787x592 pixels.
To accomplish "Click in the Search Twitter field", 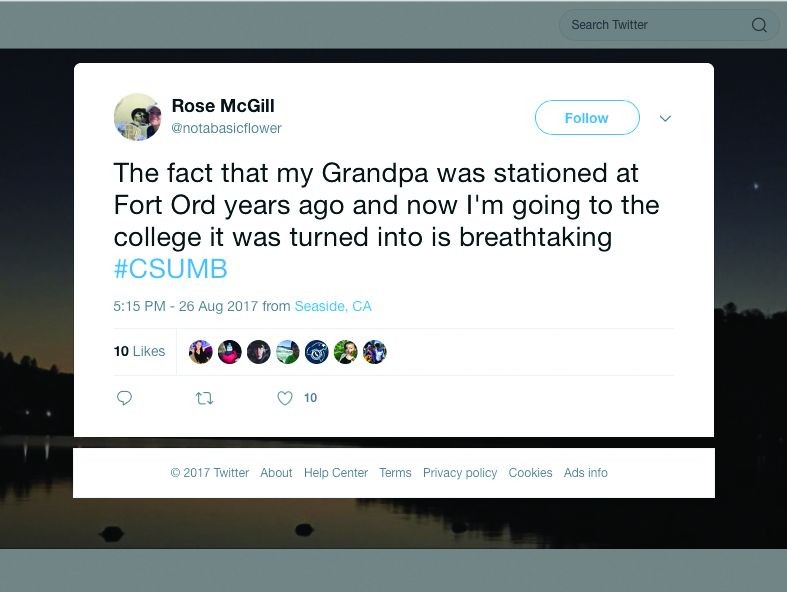I will click(655, 25).
